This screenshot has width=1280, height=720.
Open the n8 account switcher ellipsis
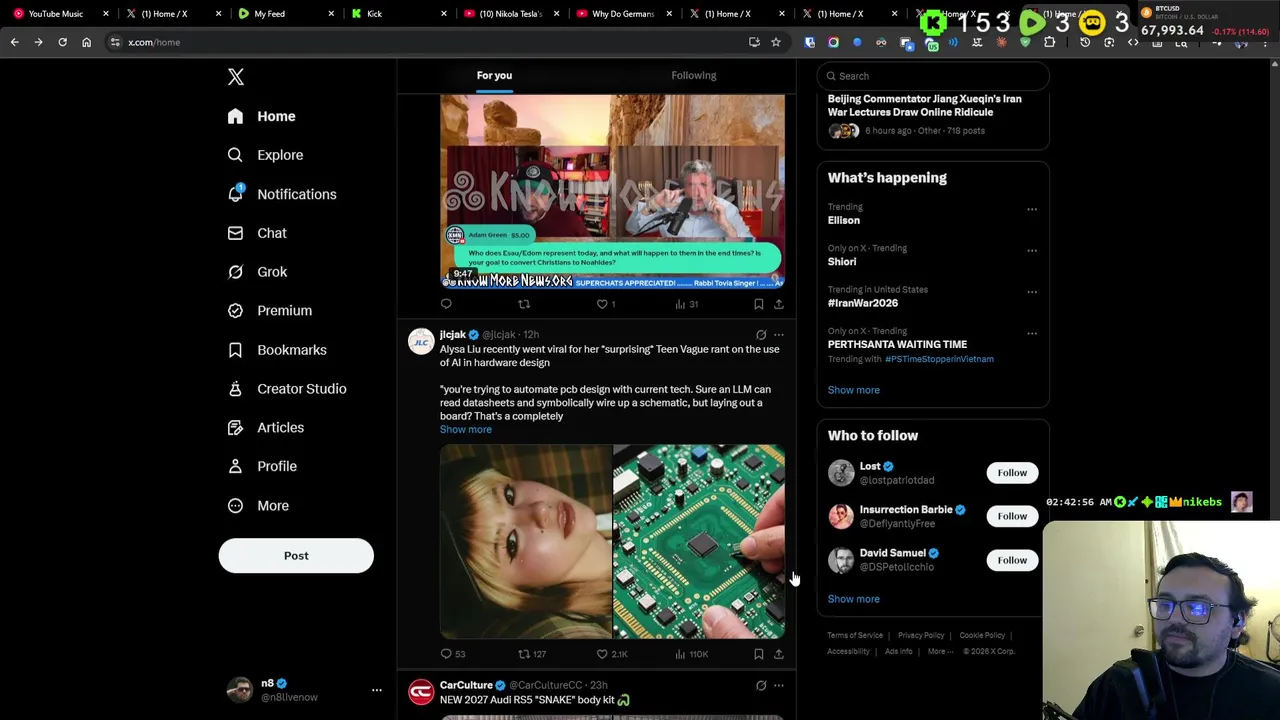(377, 690)
